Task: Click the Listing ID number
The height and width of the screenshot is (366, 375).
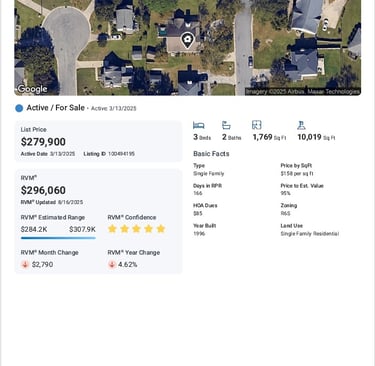Action: click(x=121, y=154)
